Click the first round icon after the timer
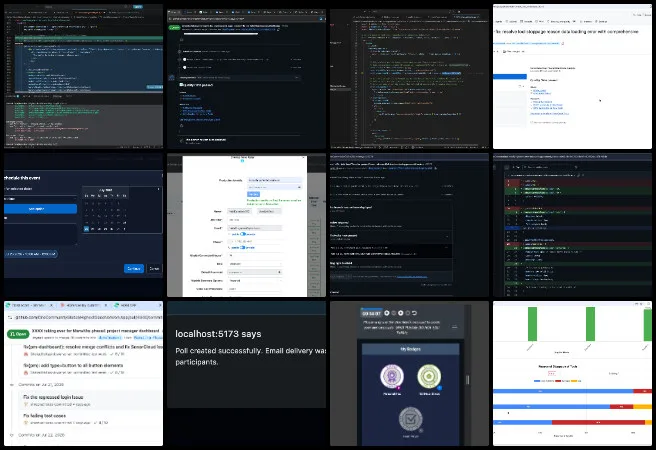This screenshot has width=656, height=450. pos(387,313)
